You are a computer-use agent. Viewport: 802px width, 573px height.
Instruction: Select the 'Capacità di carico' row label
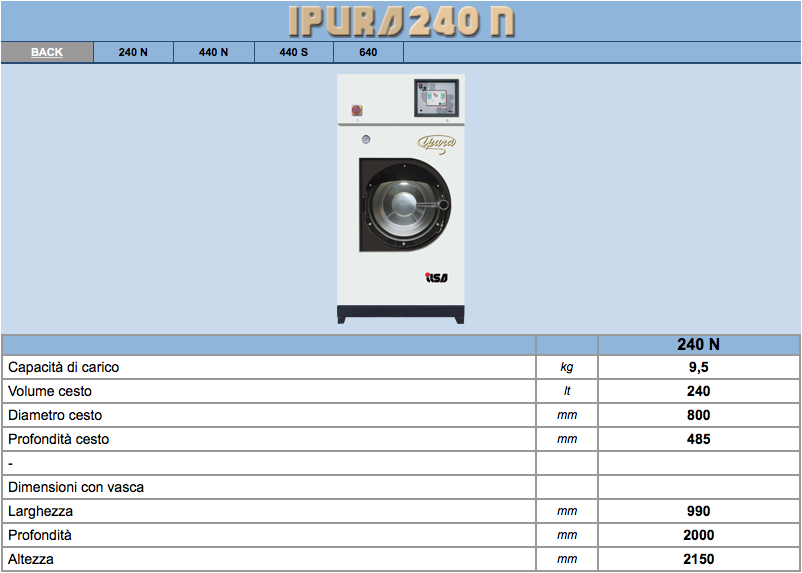pos(63,367)
